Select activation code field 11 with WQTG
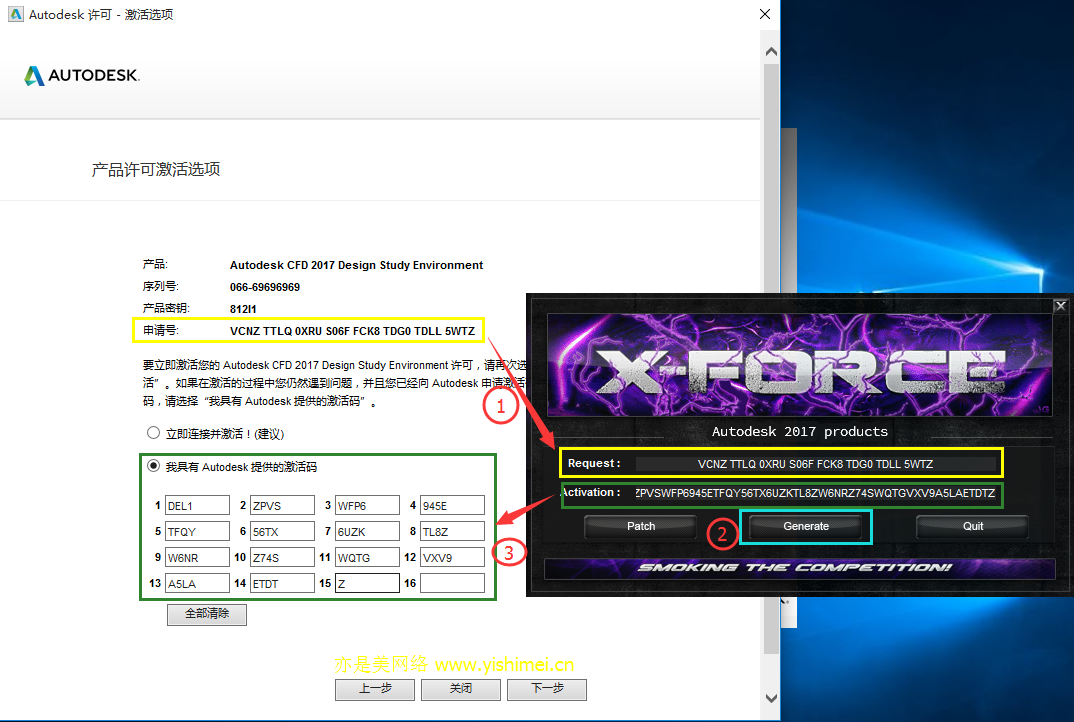Screen dimensions: 1074x722 (367, 558)
